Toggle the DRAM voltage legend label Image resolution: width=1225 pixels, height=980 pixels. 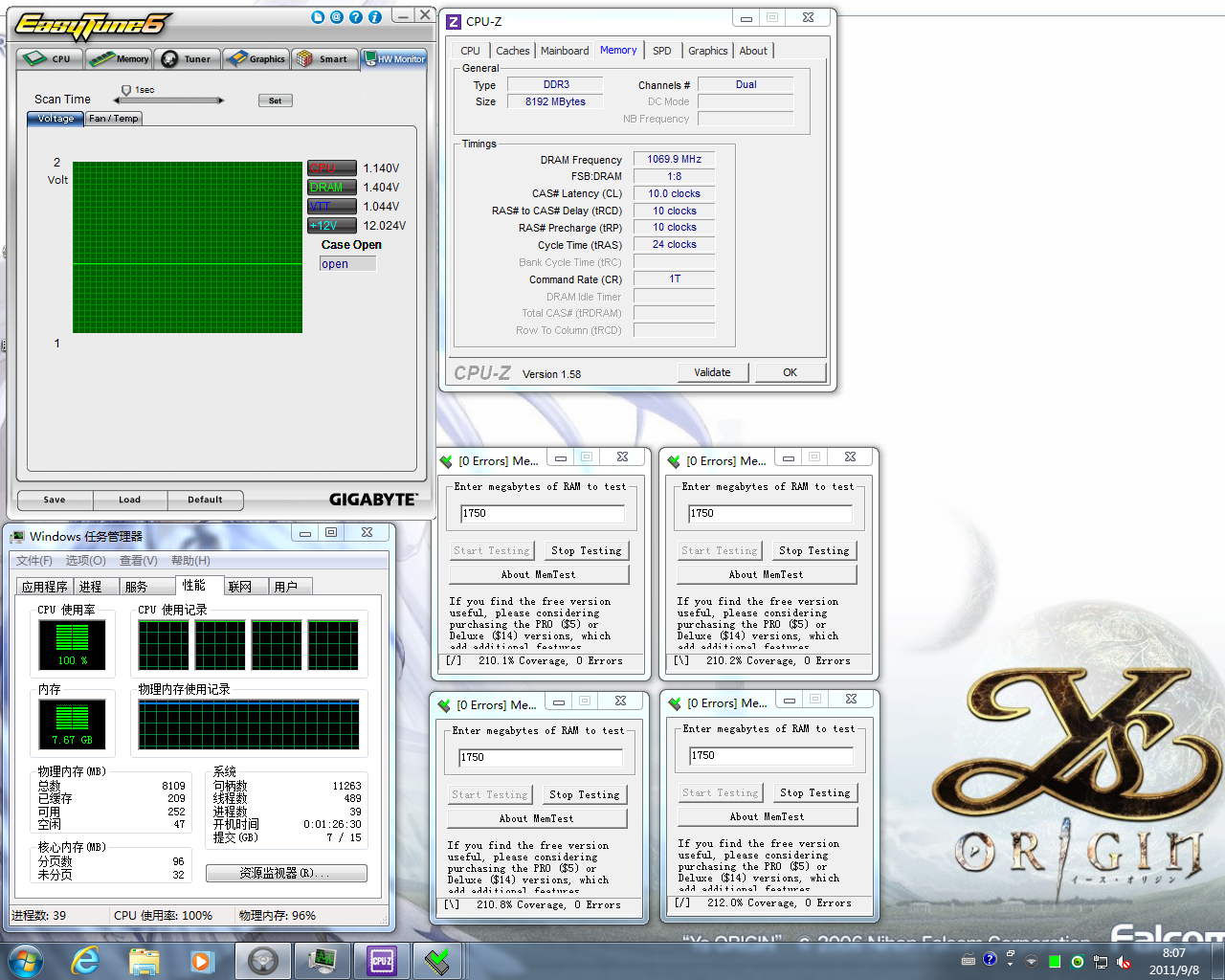[x=331, y=188]
